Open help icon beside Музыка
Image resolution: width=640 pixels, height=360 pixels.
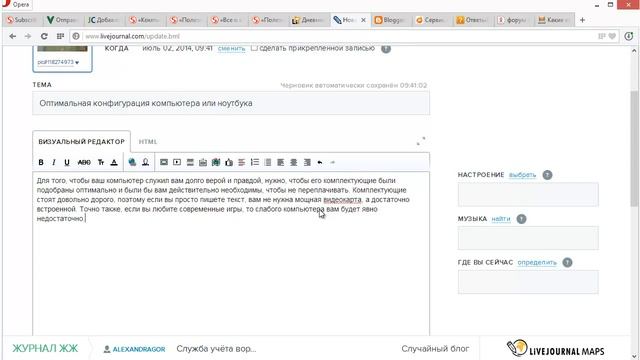521,219
